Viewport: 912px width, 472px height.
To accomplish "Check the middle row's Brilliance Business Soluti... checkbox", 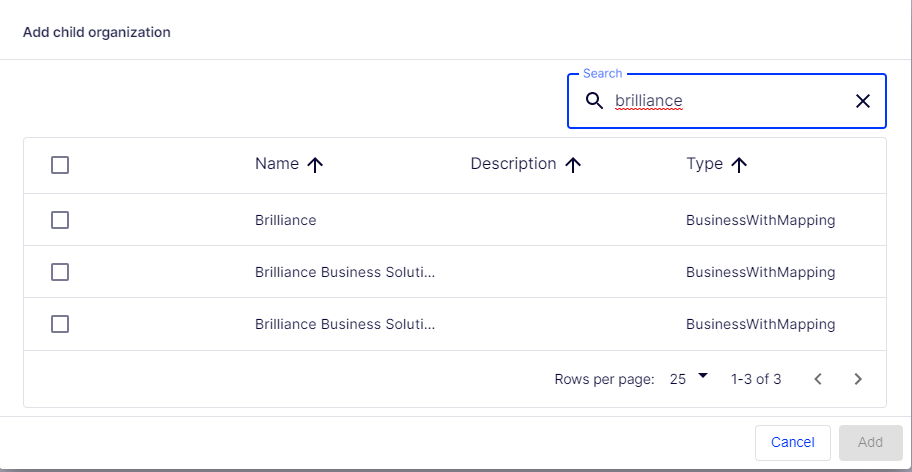I will pyautogui.click(x=60, y=272).
